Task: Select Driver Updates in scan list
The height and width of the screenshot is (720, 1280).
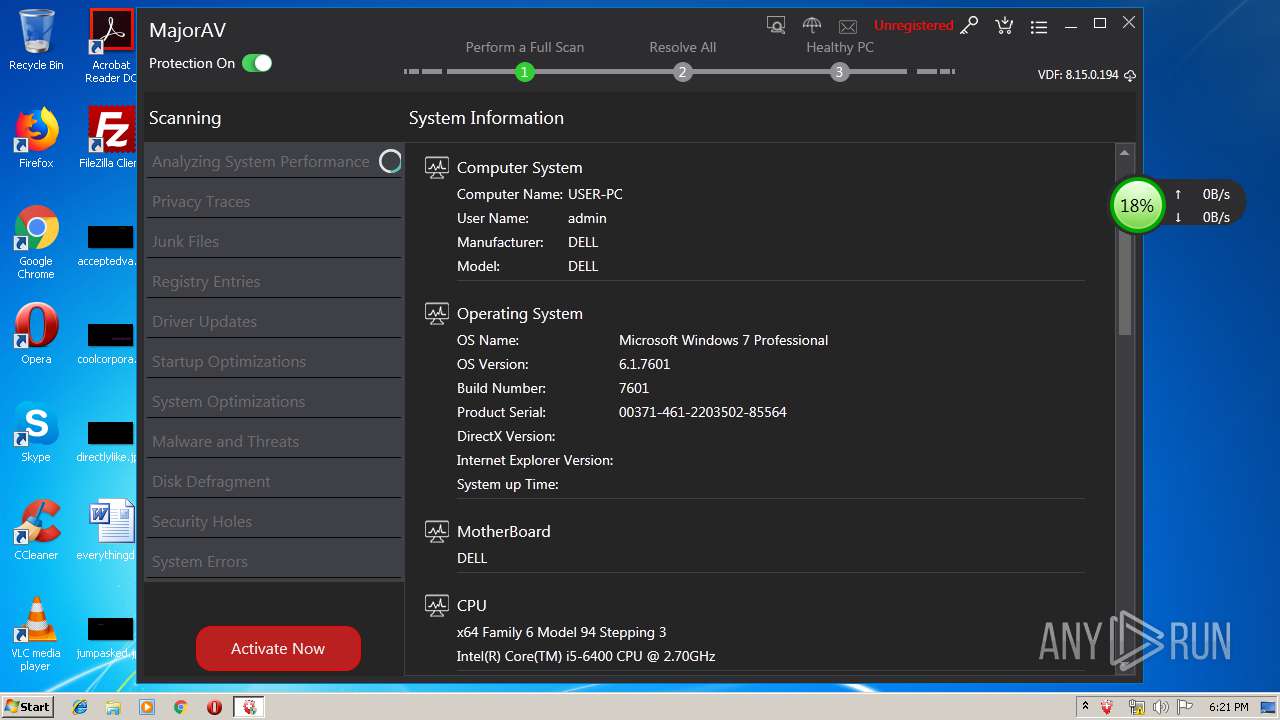Action: point(274,321)
